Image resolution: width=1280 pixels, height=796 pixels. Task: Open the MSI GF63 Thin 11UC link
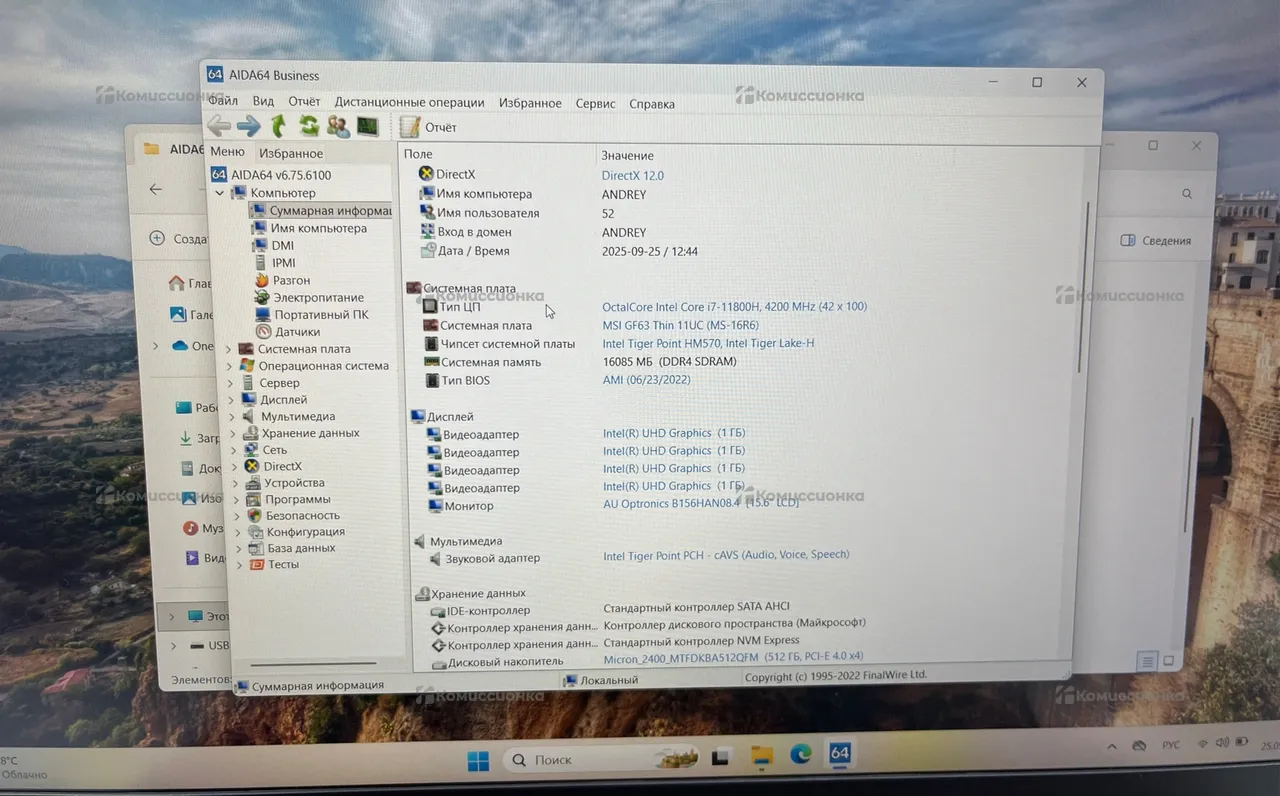[680, 325]
